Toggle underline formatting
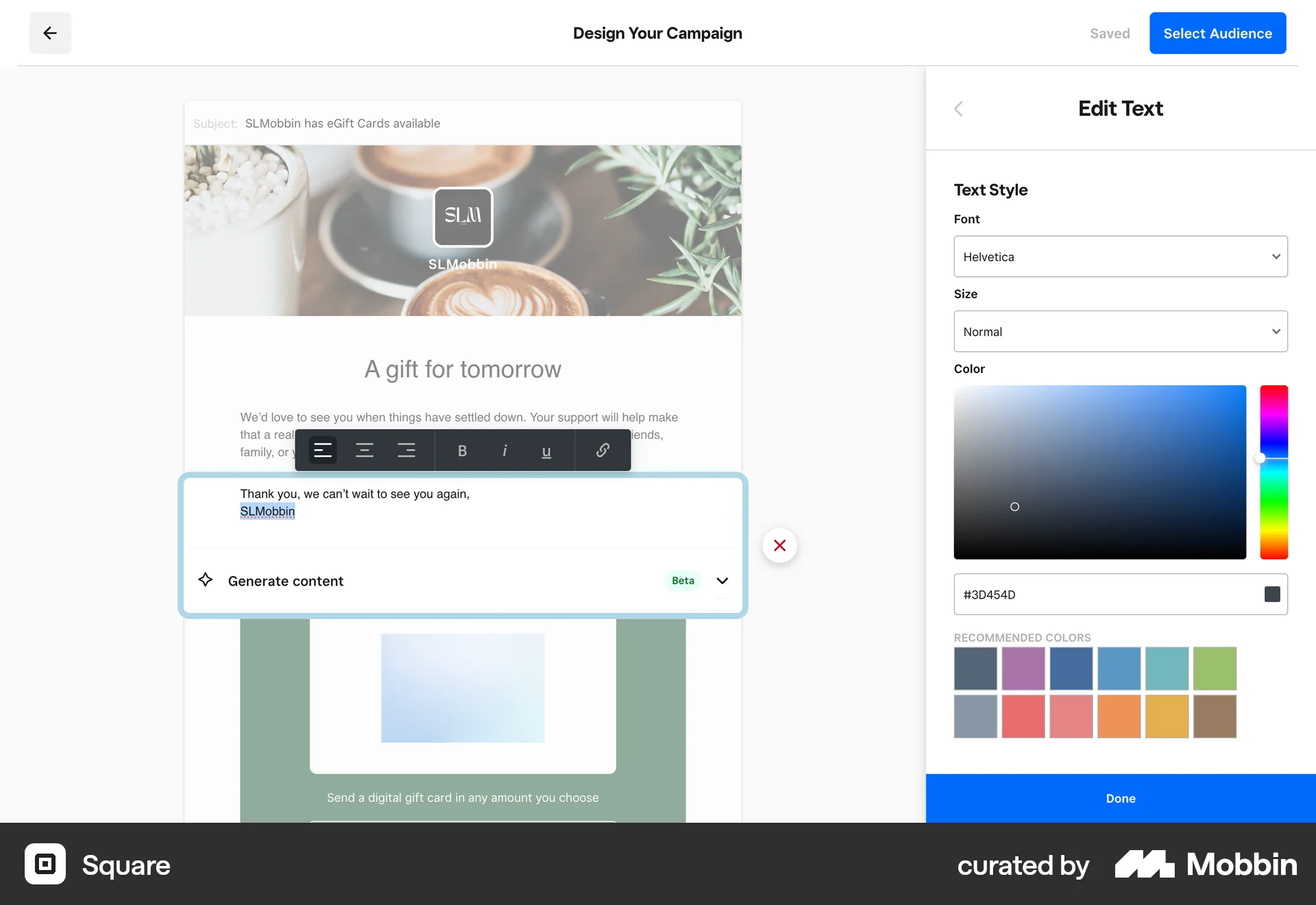Image resolution: width=1316 pixels, height=905 pixels. coord(546,450)
